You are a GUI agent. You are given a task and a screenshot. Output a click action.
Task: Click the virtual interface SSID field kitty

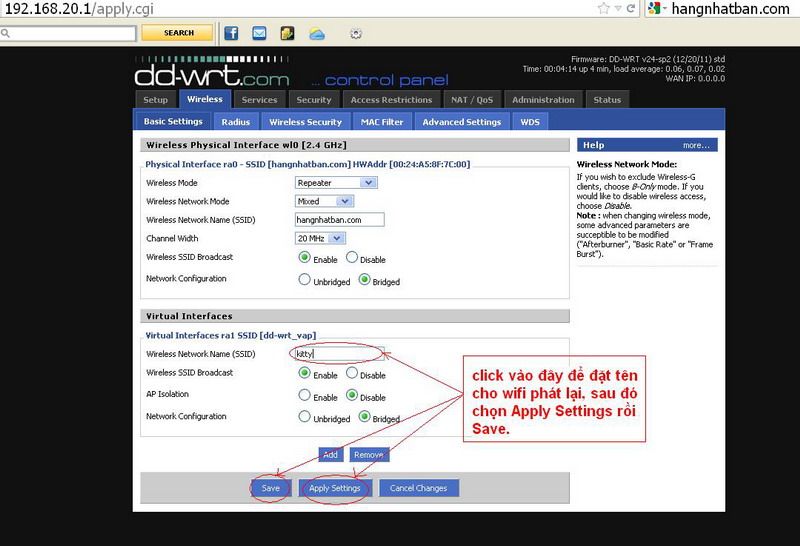(340, 354)
